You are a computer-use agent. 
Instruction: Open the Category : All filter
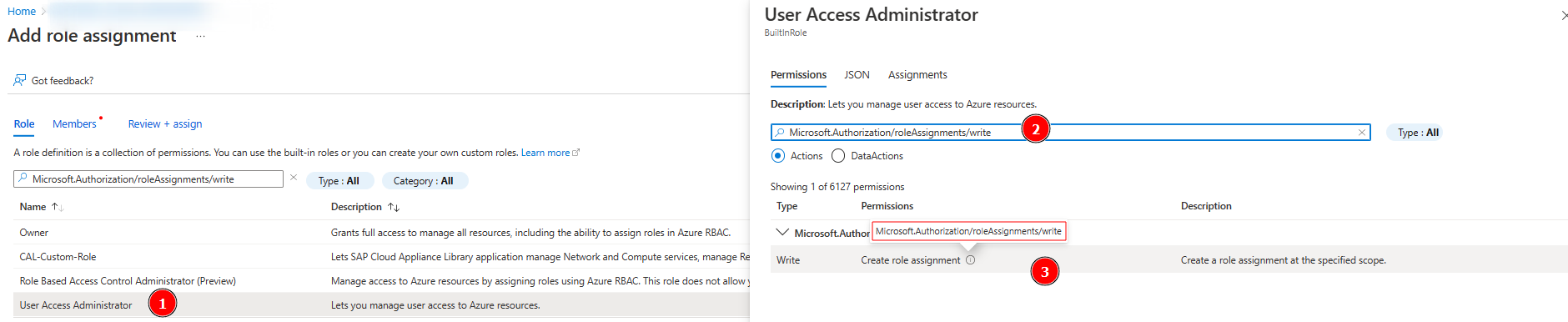coord(425,181)
